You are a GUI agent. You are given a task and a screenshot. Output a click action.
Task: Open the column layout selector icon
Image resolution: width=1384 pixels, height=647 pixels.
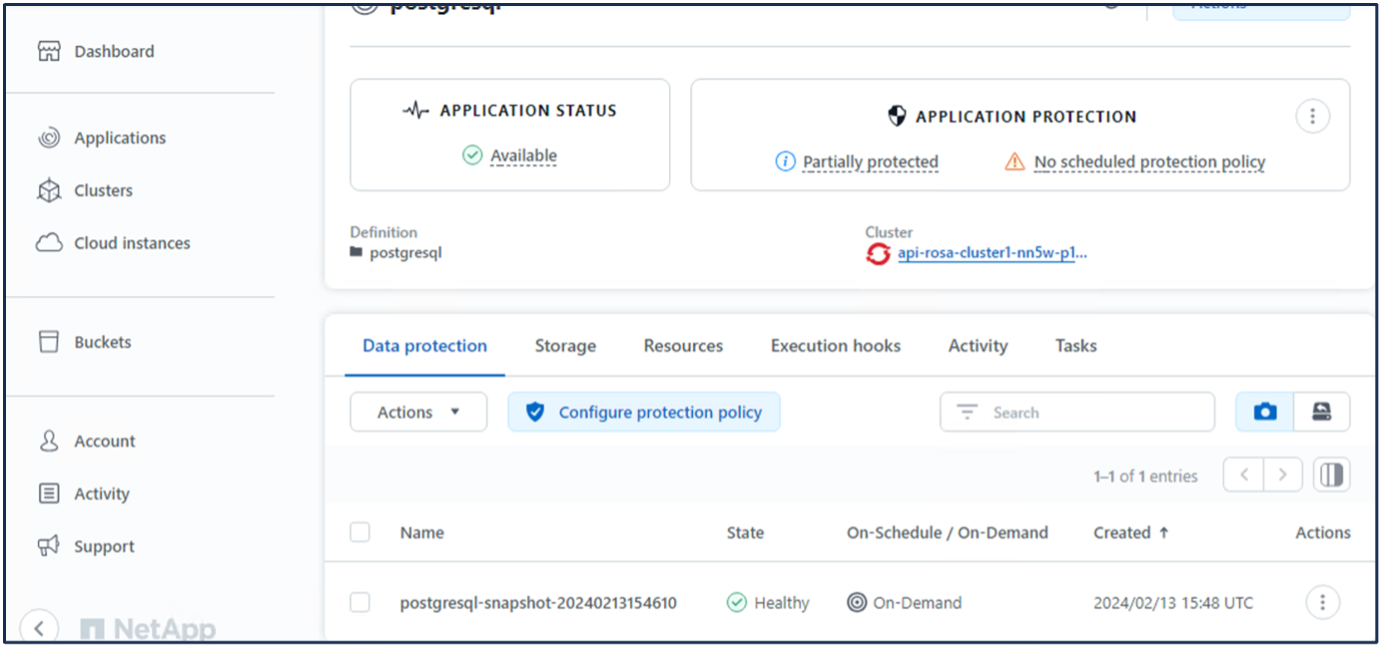coord(1331,475)
